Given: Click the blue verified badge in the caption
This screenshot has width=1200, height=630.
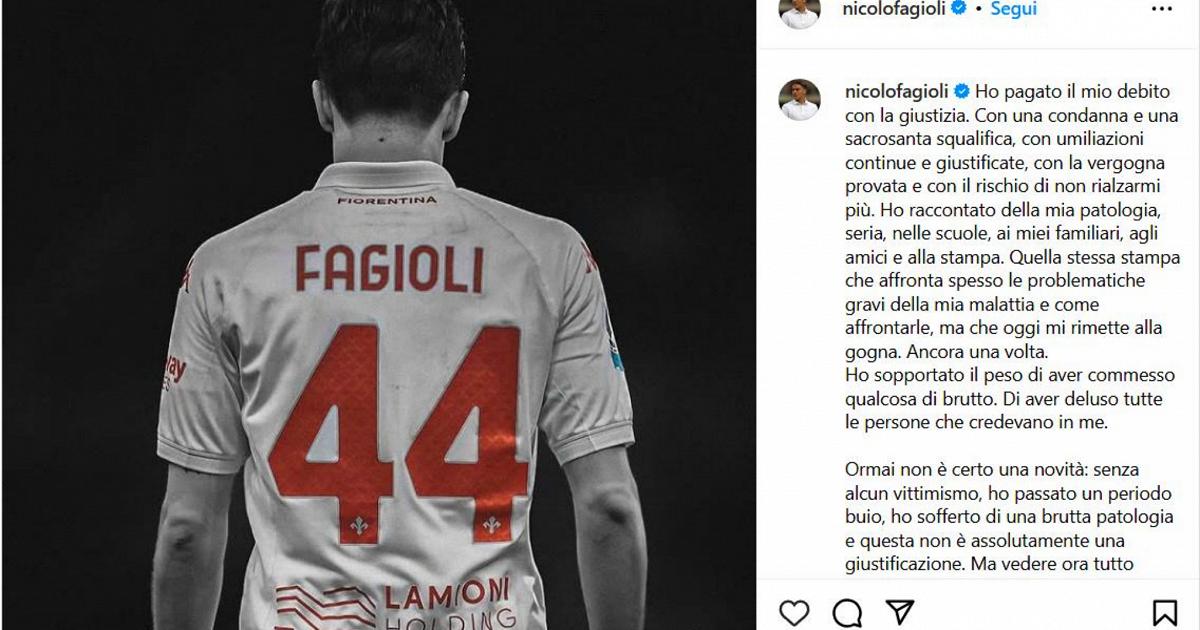Looking at the screenshot, I should coord(962,91).
